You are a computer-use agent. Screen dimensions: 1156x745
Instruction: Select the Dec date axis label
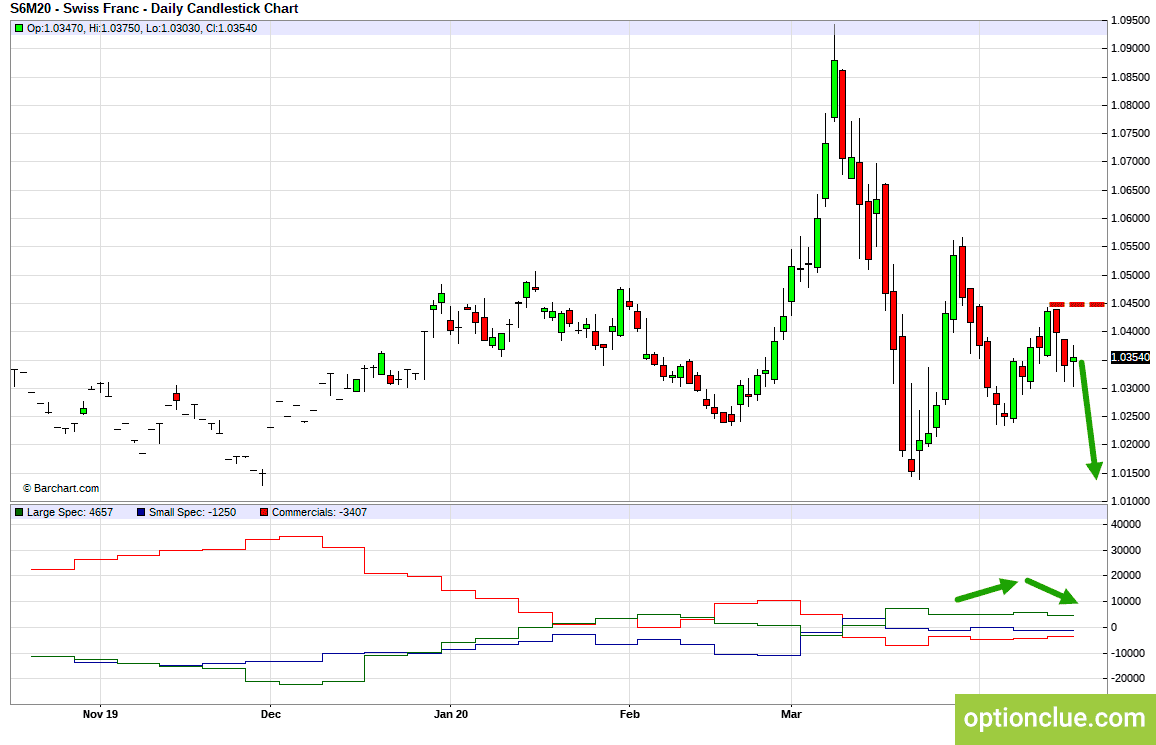pyautogui.click(x=269, y=714)
